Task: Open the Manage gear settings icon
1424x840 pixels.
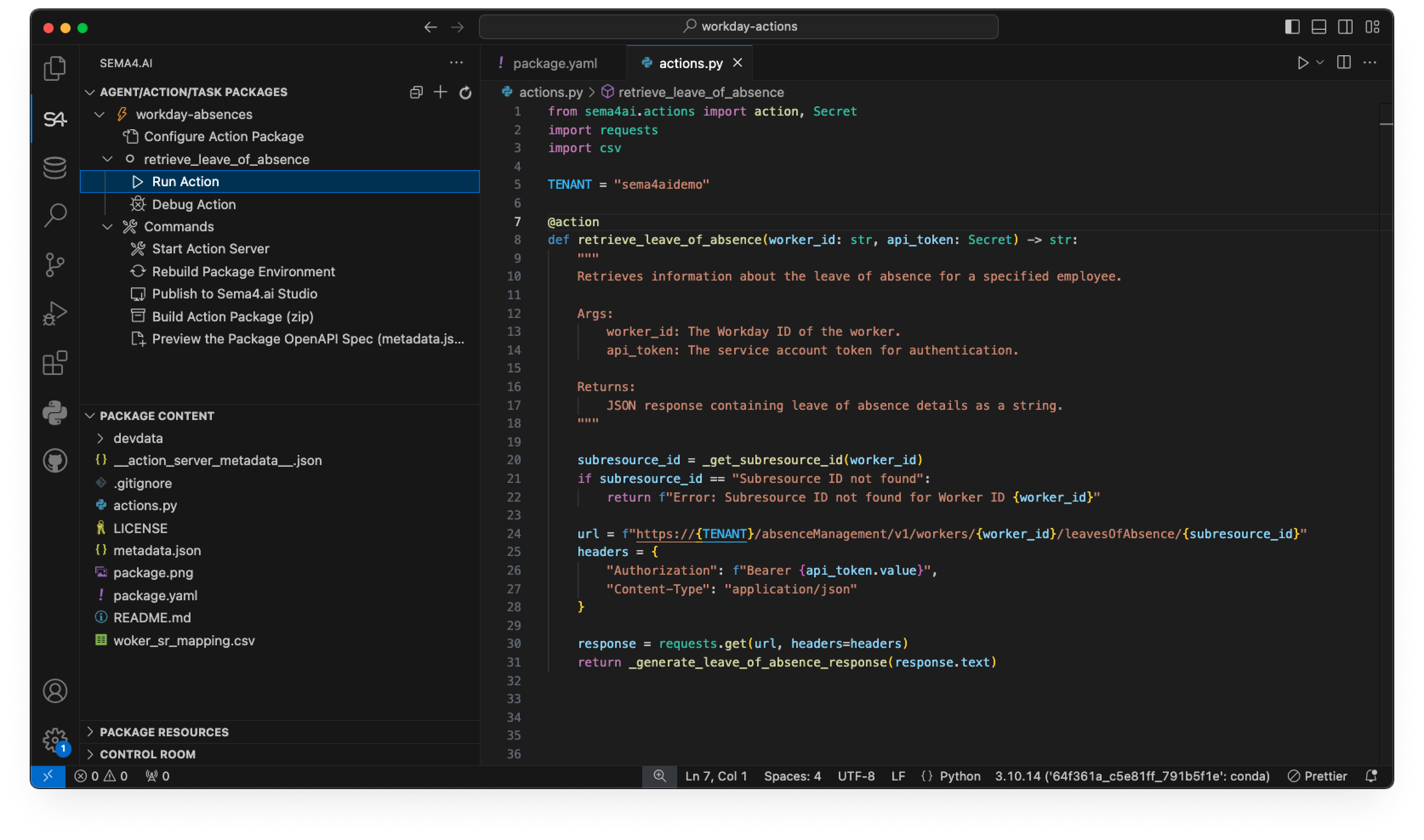Action: [55, 741]
